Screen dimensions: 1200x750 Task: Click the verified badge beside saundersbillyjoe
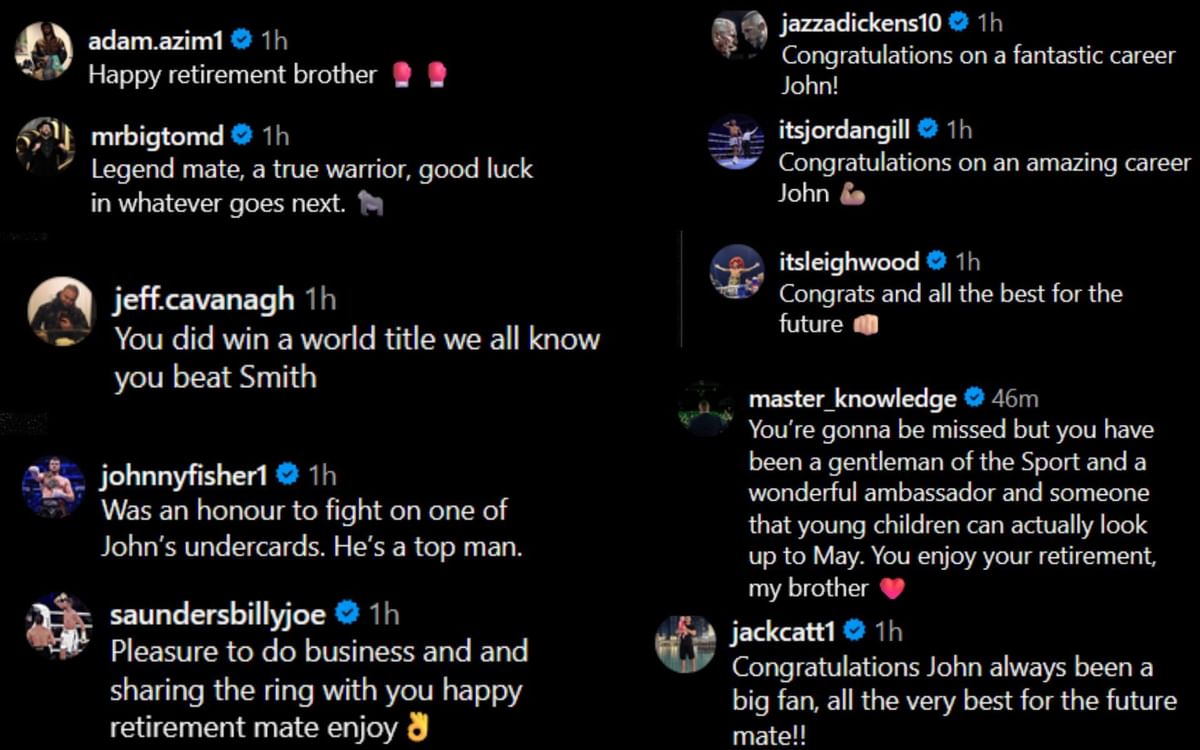pyautogui.click(x=349, y=613)
